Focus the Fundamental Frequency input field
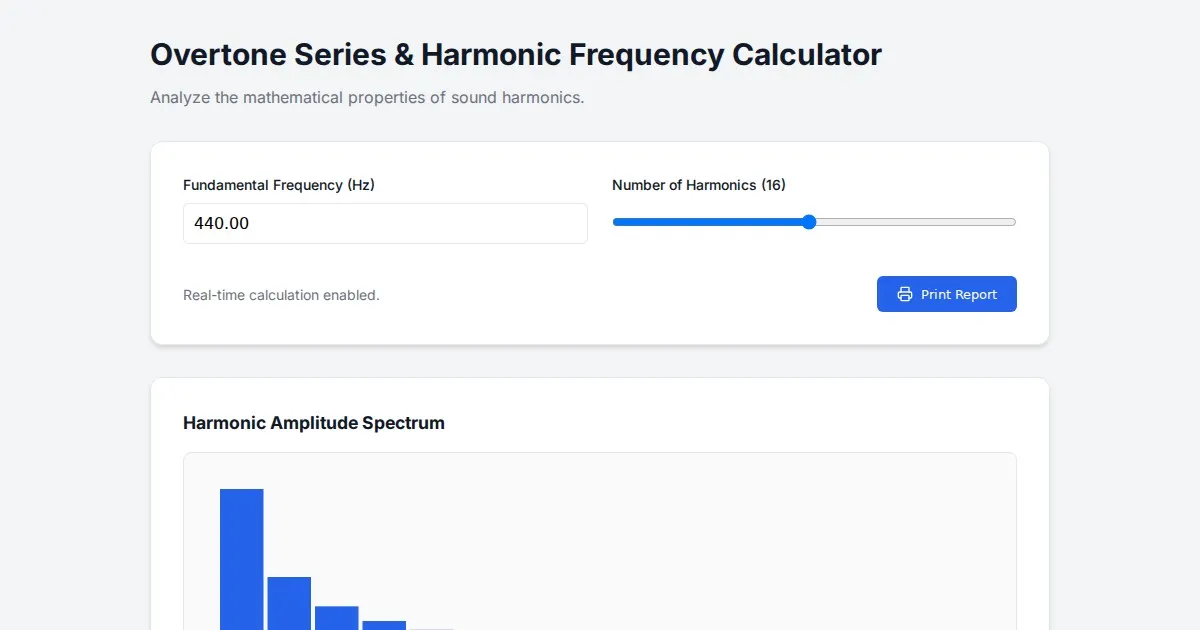The width and height of the screenshot is (1200, 630). pyautogui.click(x=385, y=223)
